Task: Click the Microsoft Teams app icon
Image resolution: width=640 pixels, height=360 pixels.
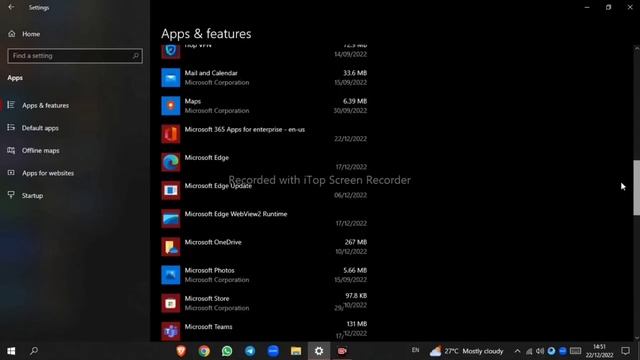Action: (x=171, y=331)
